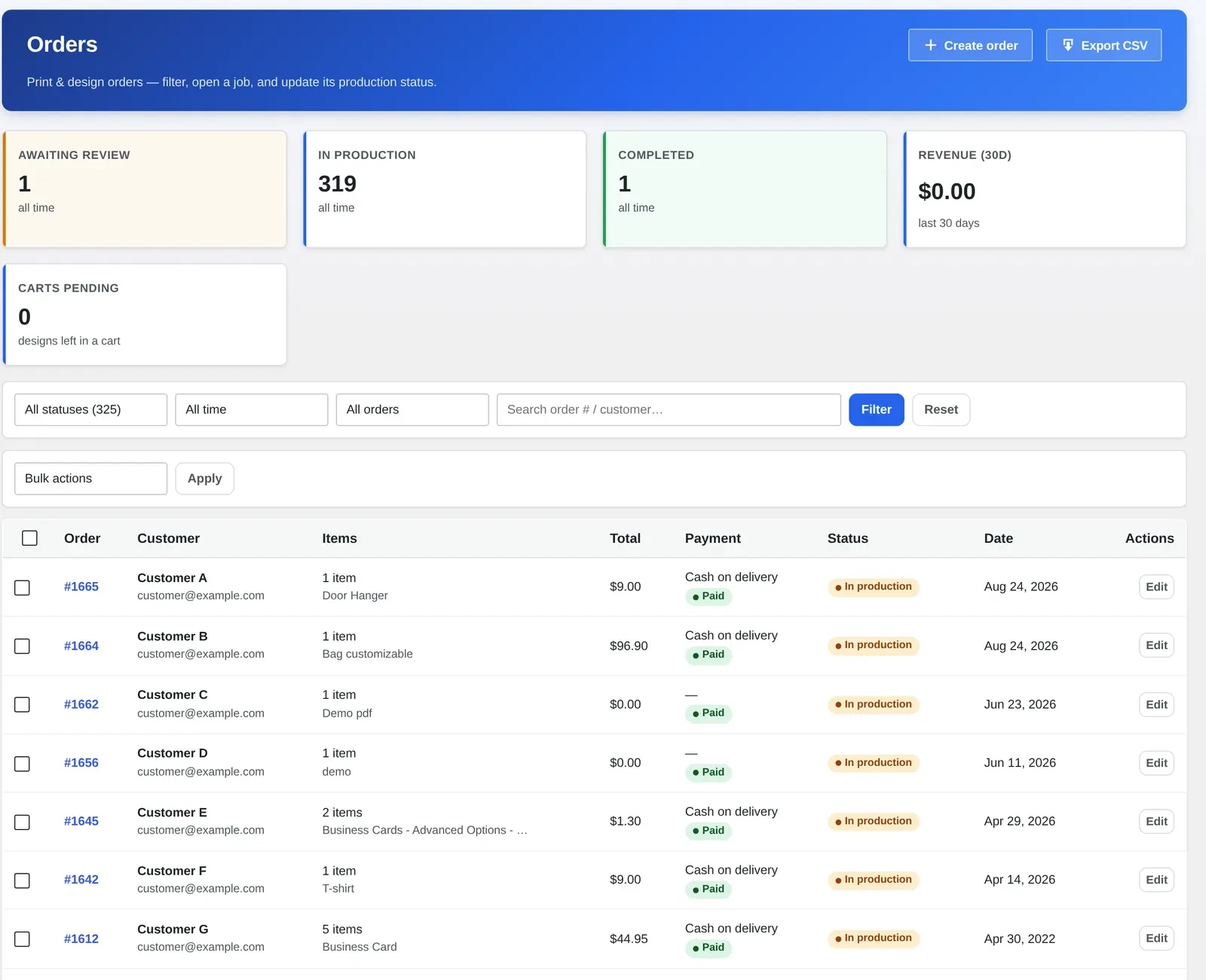
Task: Open order link #1656
Action: point(81,763)
